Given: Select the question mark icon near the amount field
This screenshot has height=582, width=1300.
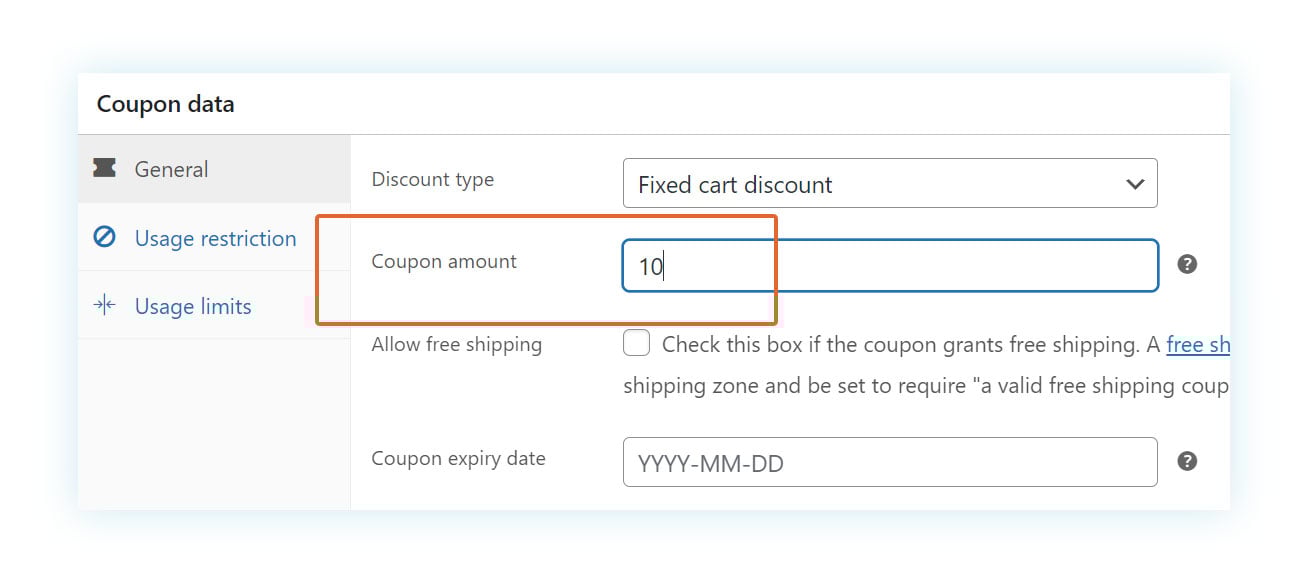Looking at the screenshot, I should (1187, 264).
